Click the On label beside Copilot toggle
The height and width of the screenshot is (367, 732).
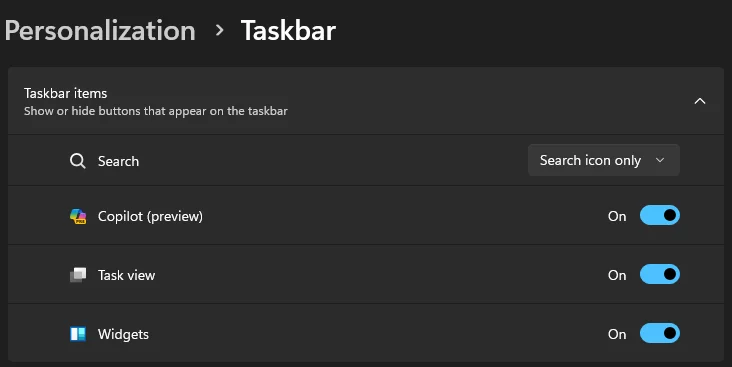(617, 216)
